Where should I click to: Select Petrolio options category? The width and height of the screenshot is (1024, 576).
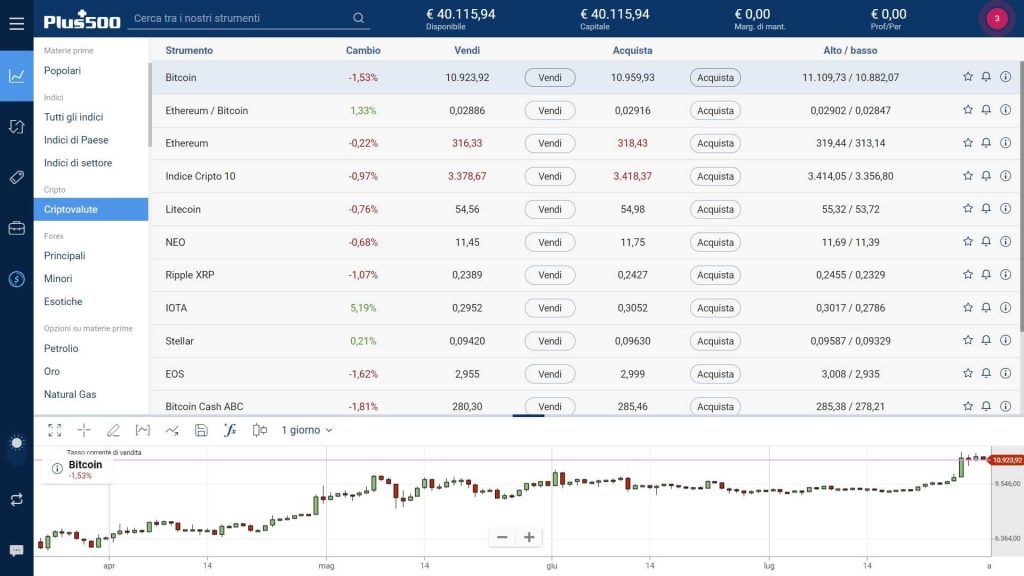tap(61, 348)
